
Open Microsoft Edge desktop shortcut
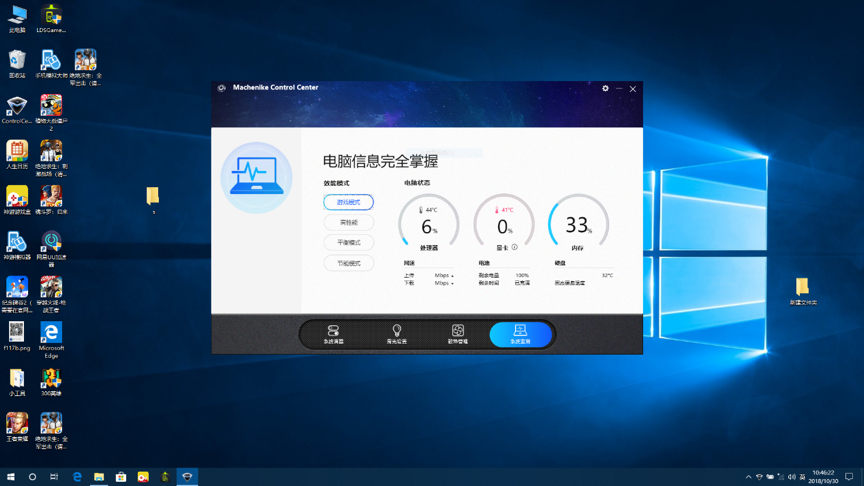click(51, 340)
